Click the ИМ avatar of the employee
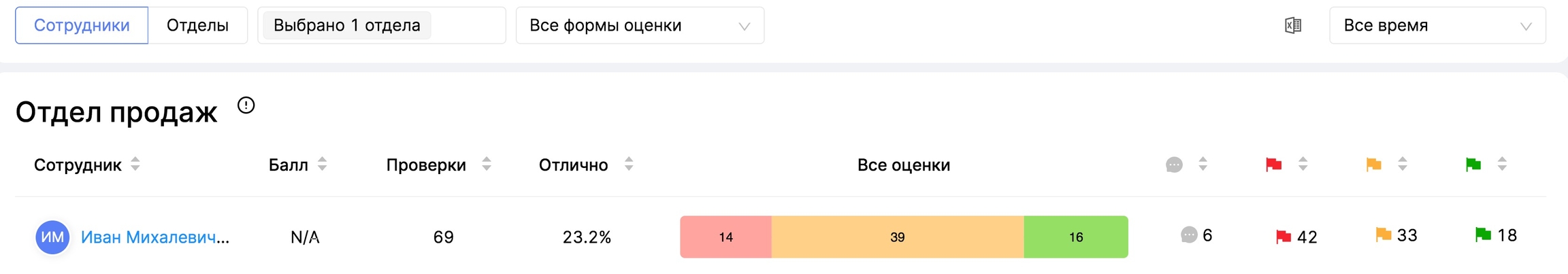The width and height of the screenshot is (1568, 274). tap(52, 237)
